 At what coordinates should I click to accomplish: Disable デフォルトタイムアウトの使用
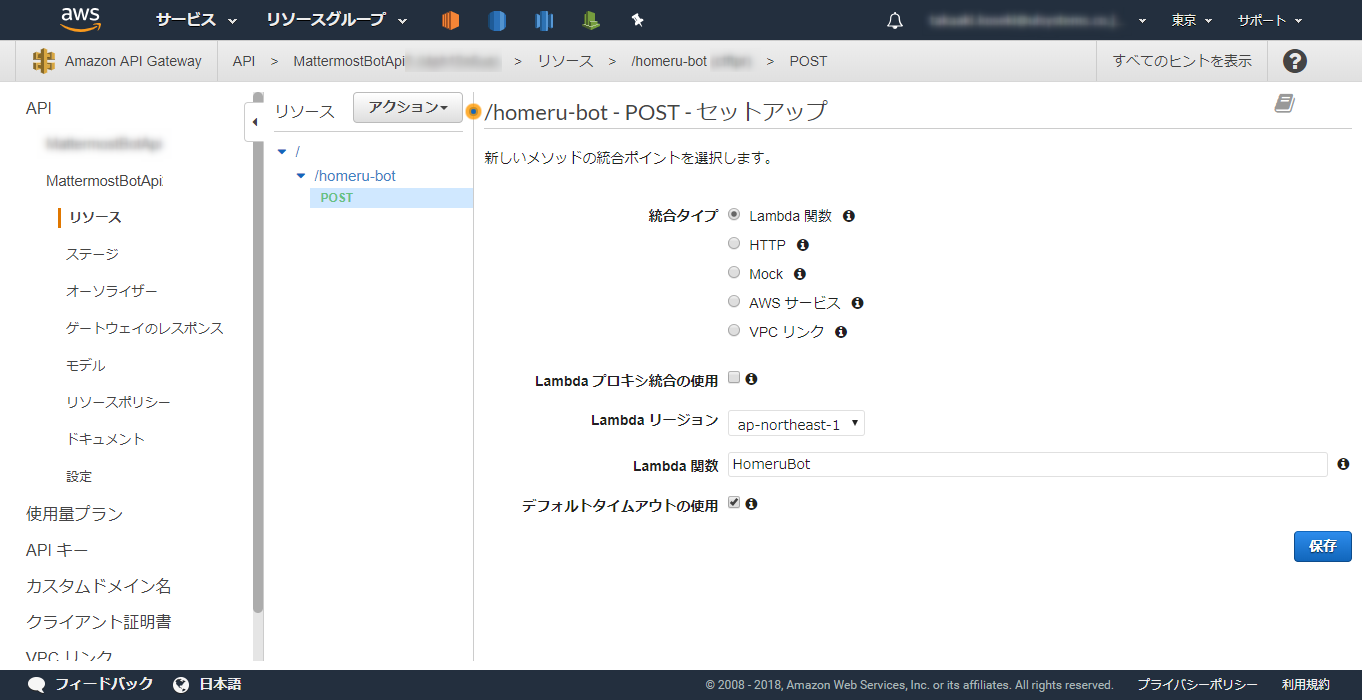pos(734,503)
